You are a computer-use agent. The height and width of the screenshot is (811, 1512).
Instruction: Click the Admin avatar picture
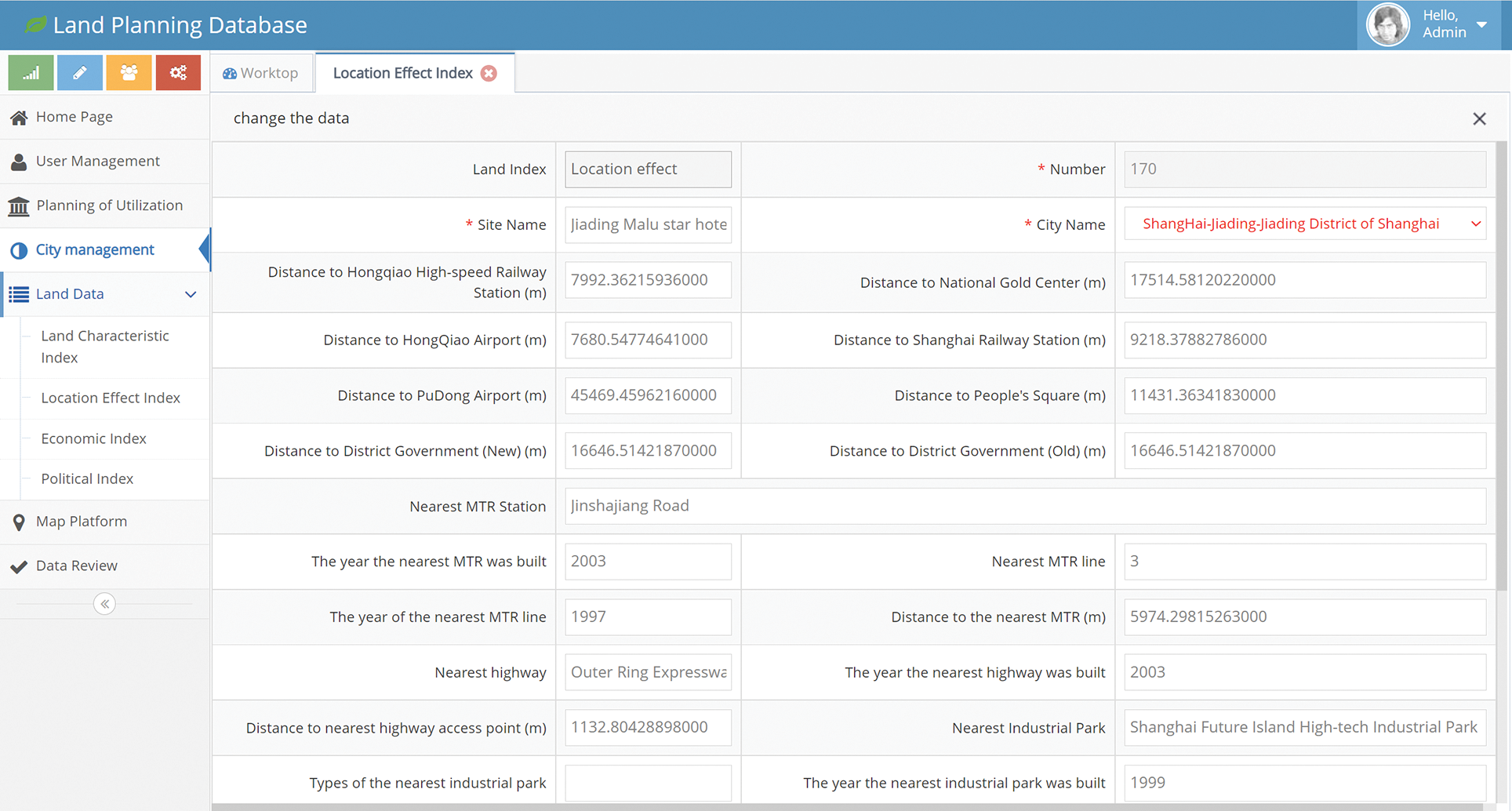click(1387, 24)
